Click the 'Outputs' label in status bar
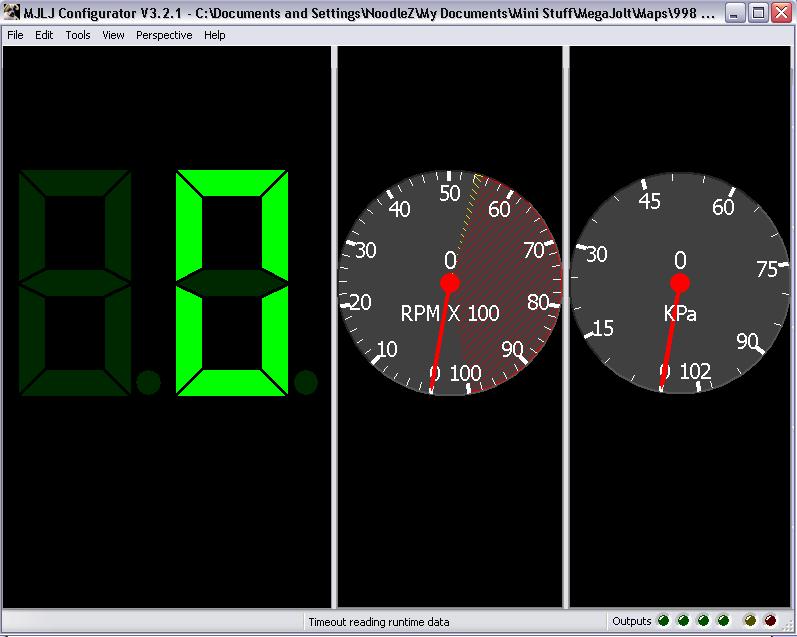The height and width of the screenshot is (637, 797). [x=632, y=621]
